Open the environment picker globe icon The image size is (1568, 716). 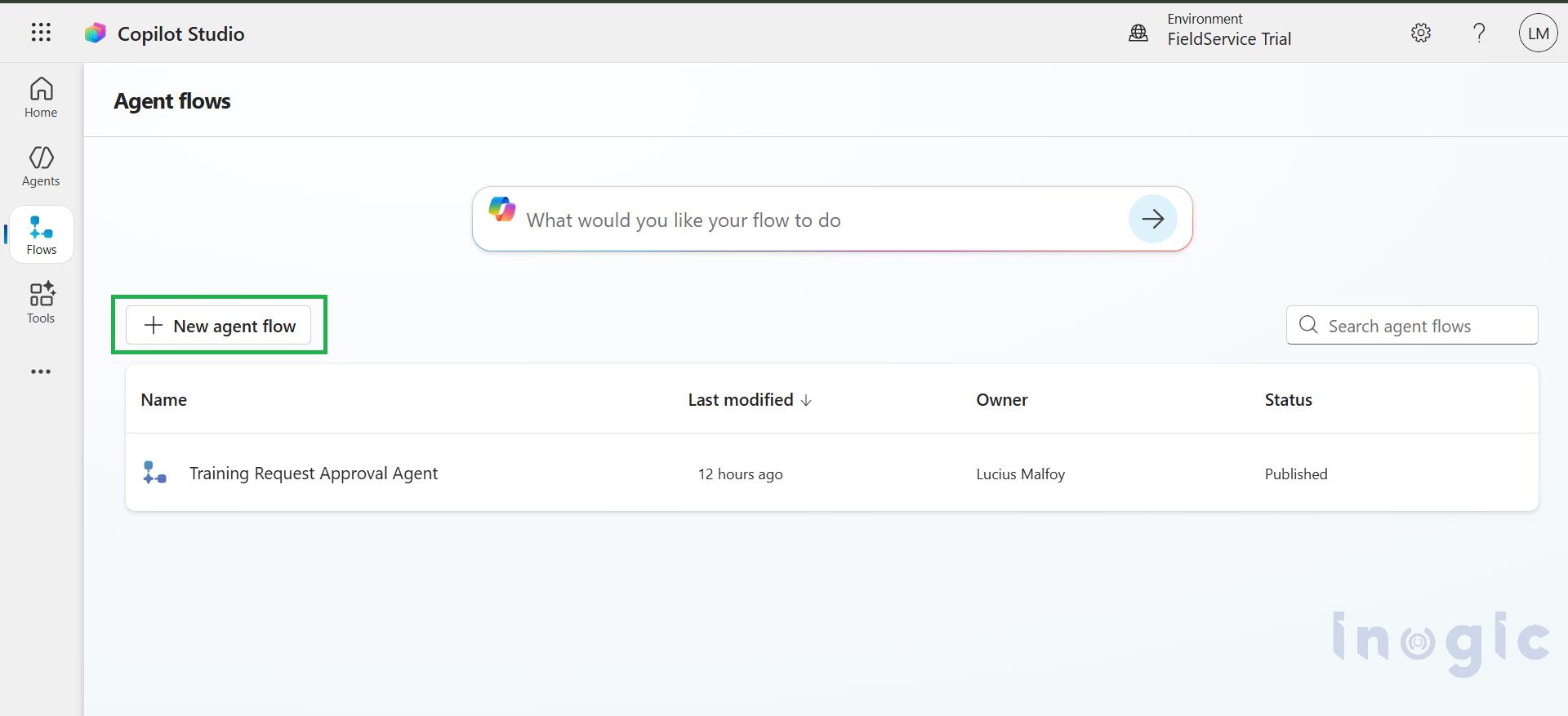point(1138,33)
